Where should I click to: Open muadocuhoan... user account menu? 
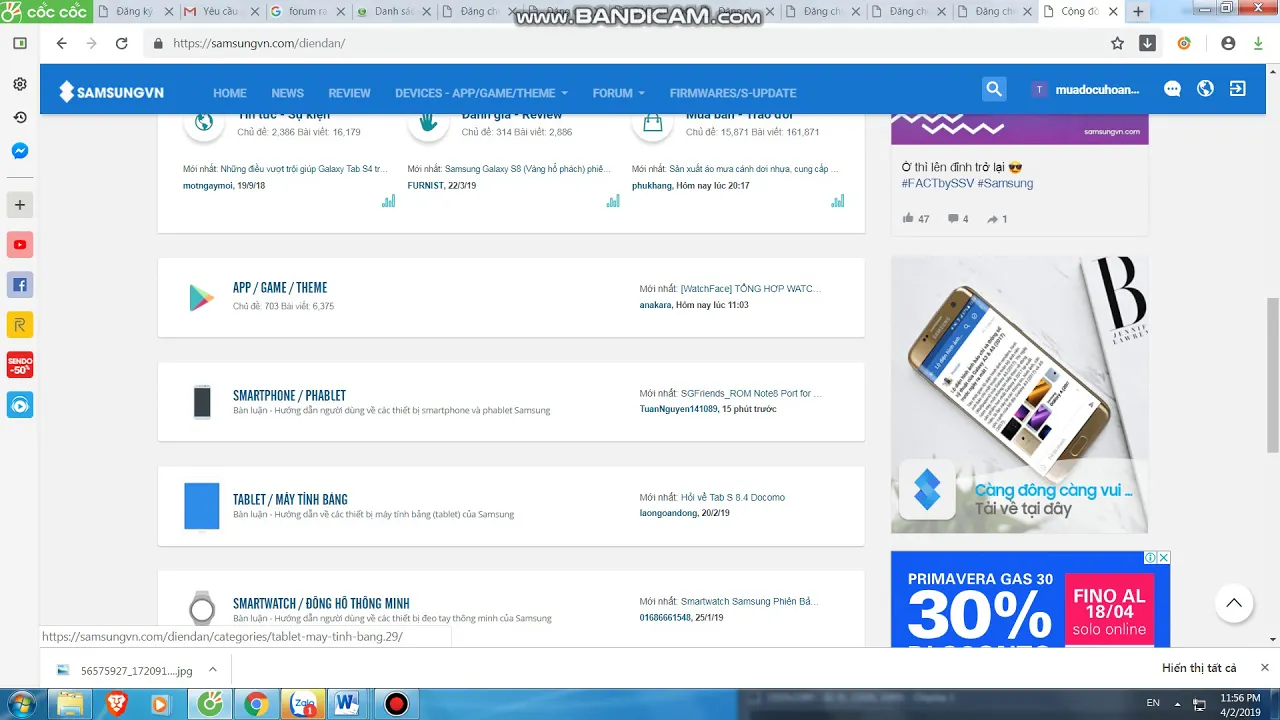tap(1086, 89)
